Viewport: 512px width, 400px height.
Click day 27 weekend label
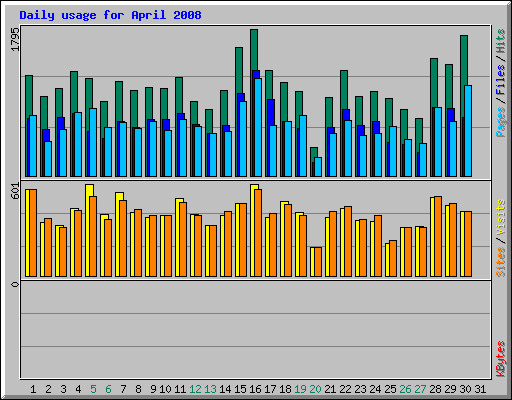[420, 389]
